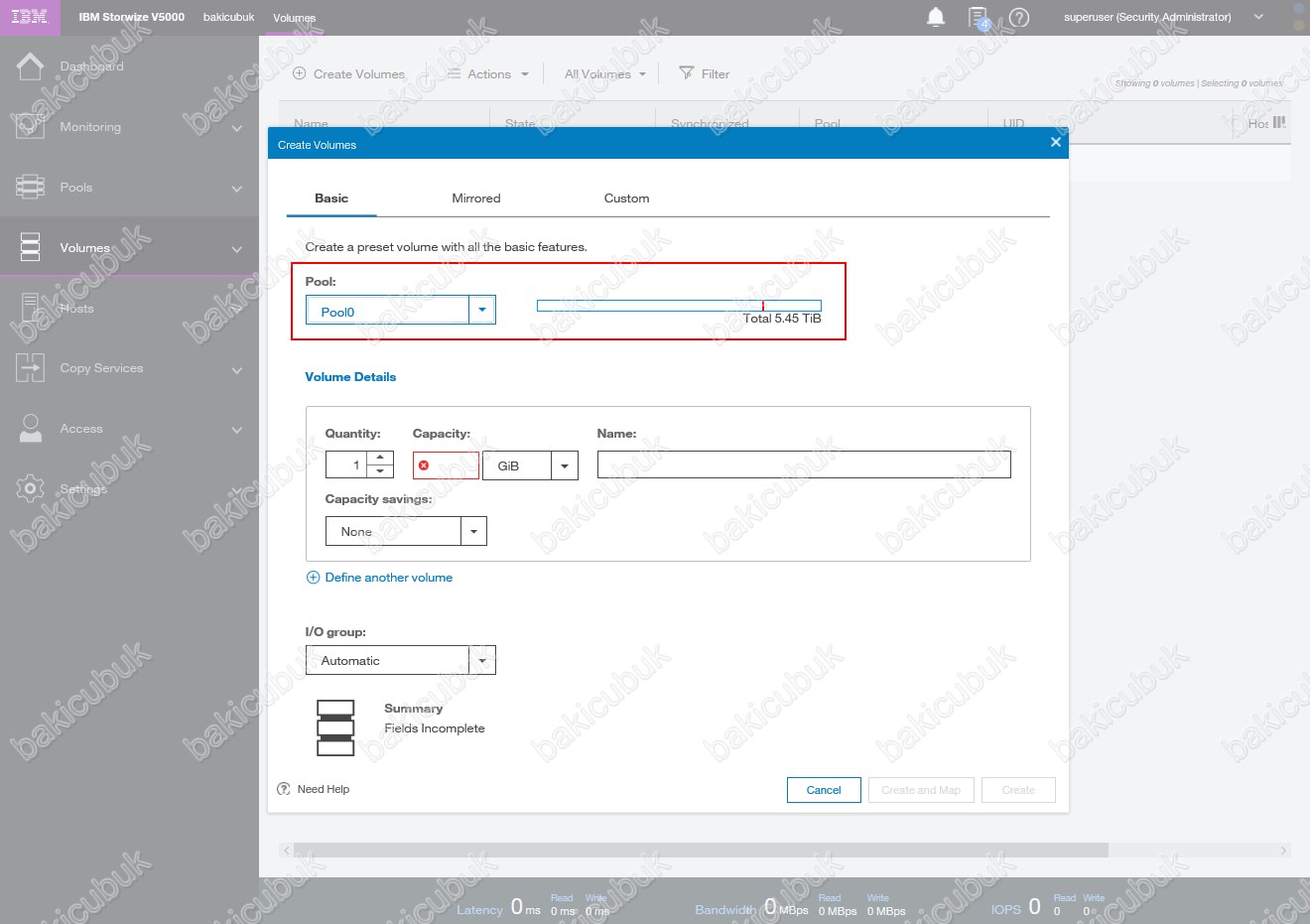
Task: Click the Hosts sidebar icon
Action: point(30,308)
